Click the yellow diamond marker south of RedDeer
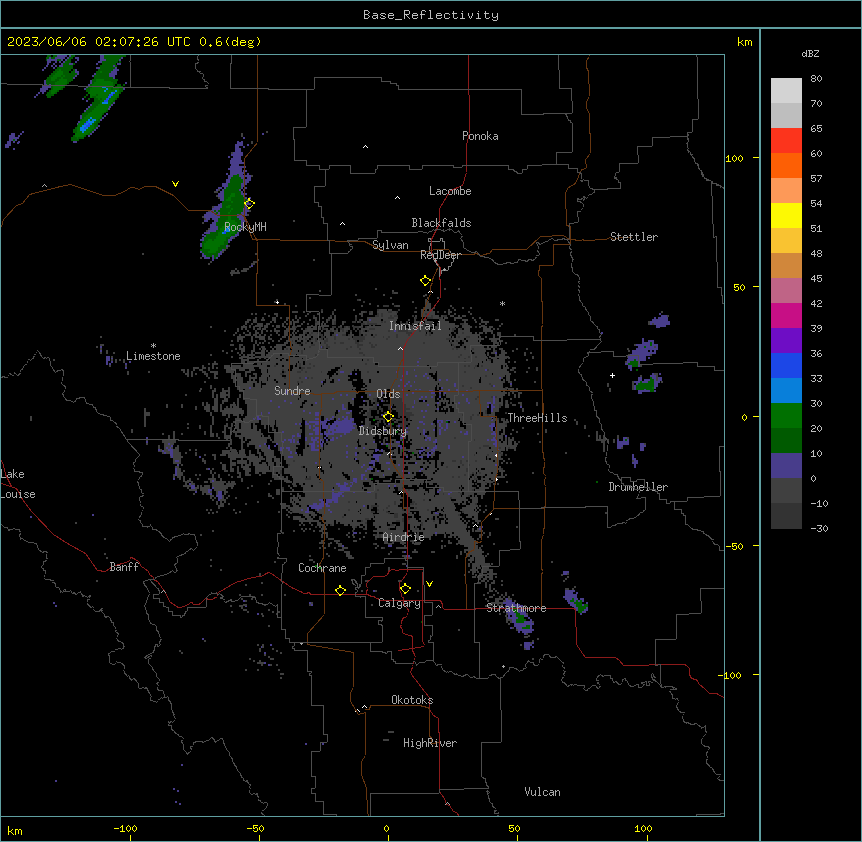Screen dimensions: 862x842 click(425, 281)
